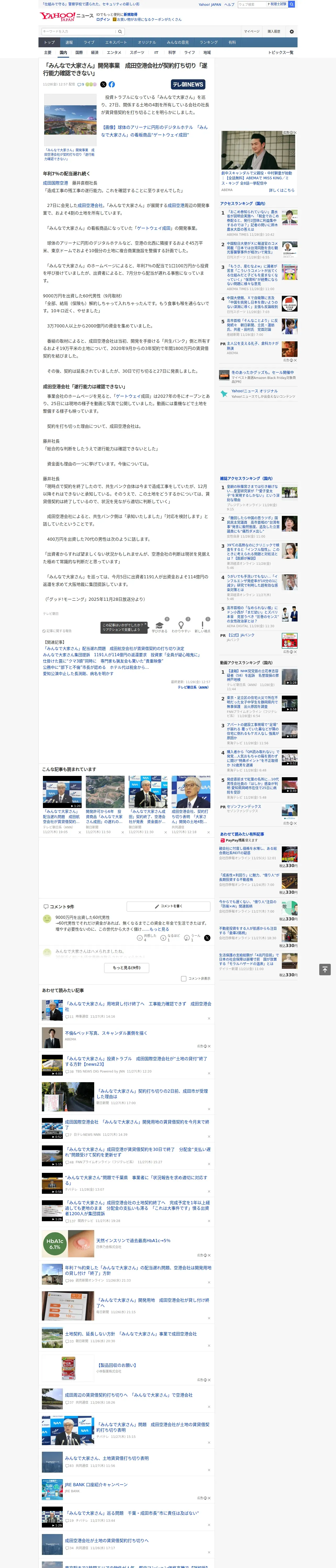
Task: Open マイページ link
Action: click(x=252, y=32)
